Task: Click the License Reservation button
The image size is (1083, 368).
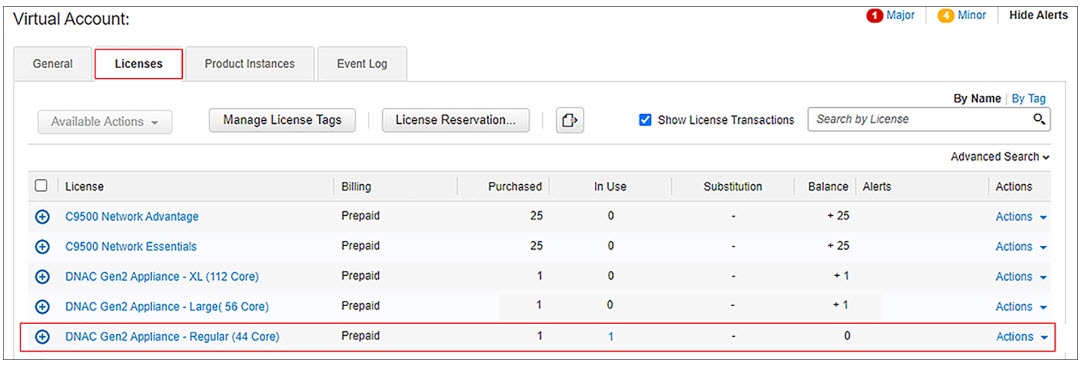Action: point(456,120)
